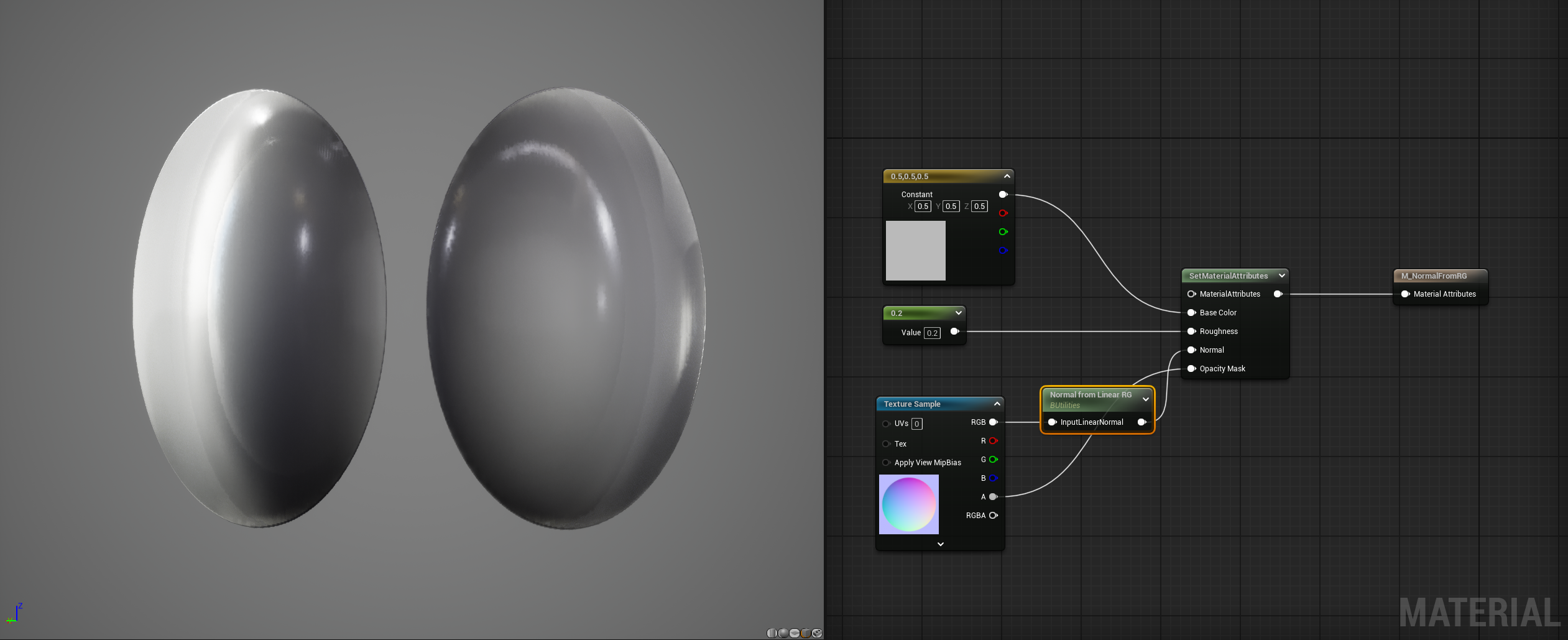1568x640 pixels.
Task: Select cube preview mesh icon
Action: pos(806,633)
